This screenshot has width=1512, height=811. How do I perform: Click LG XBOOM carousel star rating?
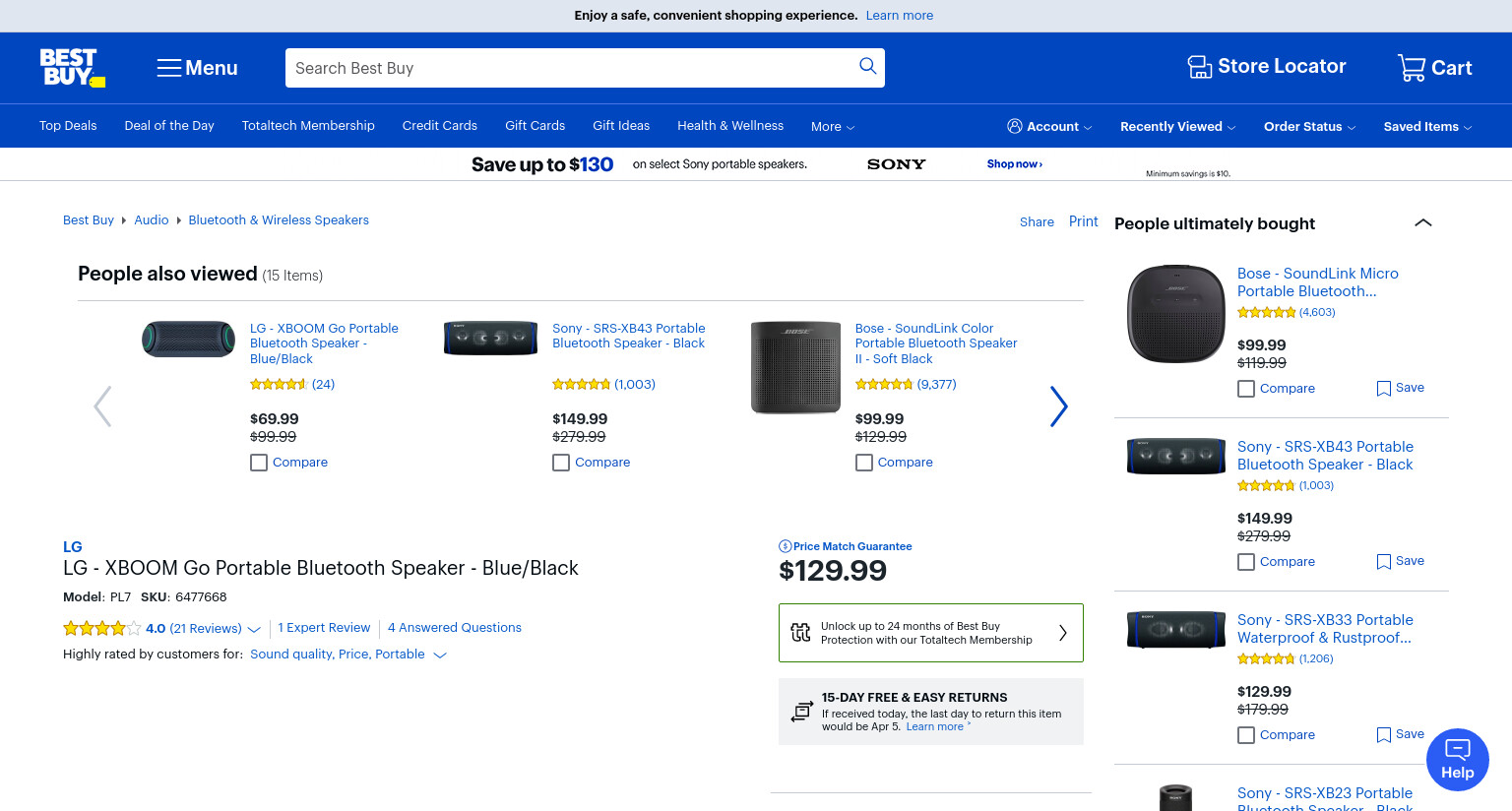[x=278, y=384]
